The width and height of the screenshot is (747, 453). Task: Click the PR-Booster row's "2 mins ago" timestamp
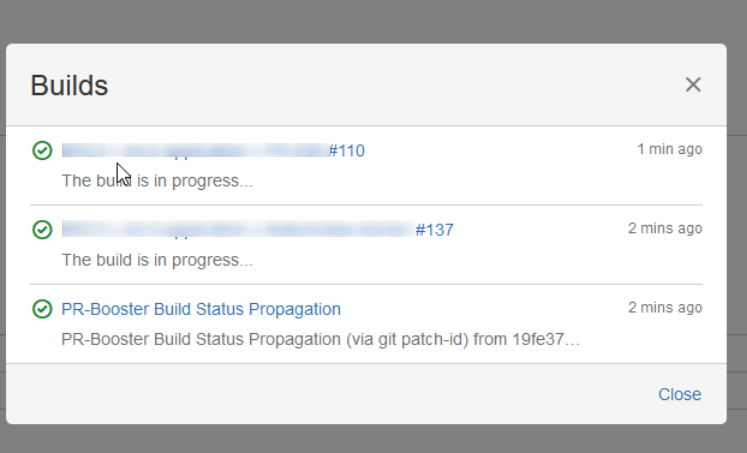tap(665, 307)
